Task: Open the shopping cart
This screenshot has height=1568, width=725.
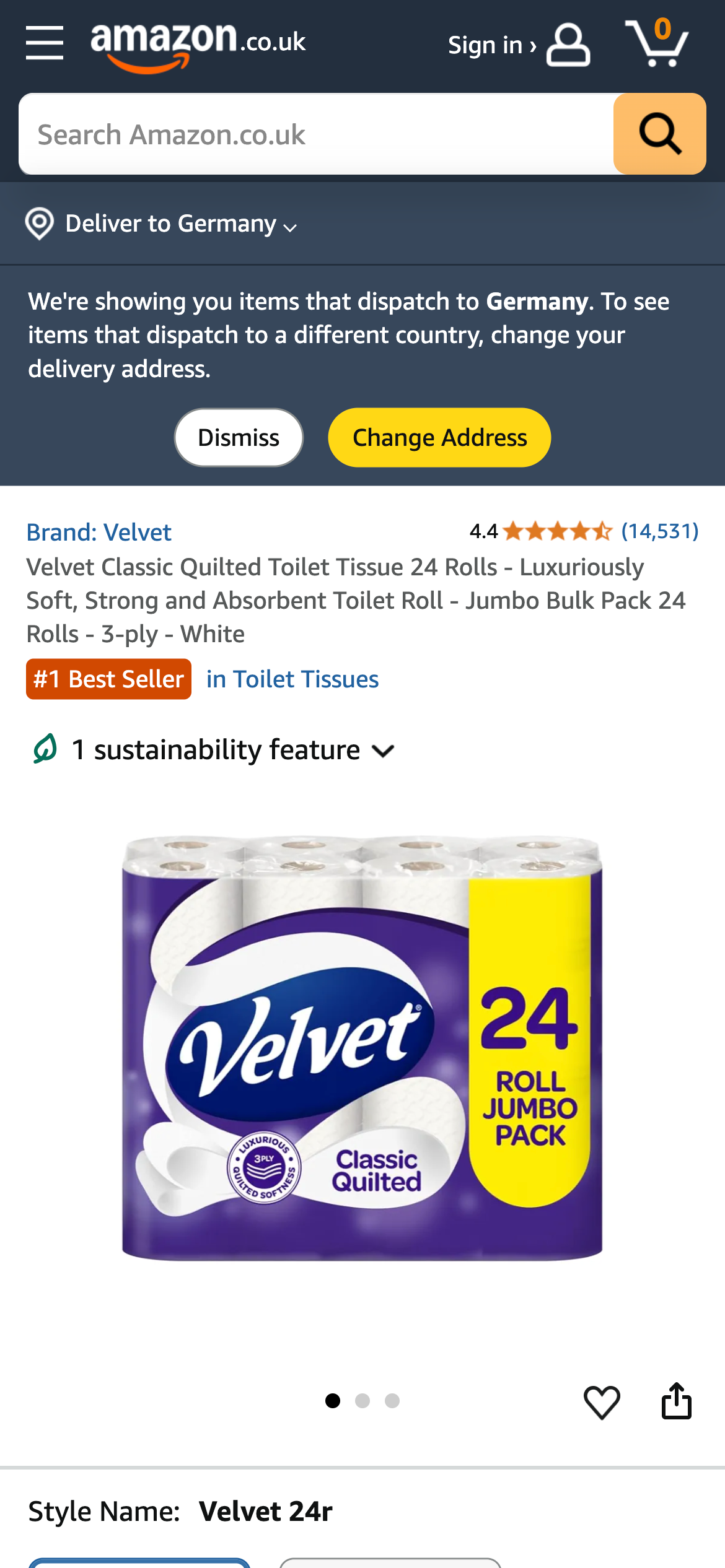Action: [x=657, y=42]
